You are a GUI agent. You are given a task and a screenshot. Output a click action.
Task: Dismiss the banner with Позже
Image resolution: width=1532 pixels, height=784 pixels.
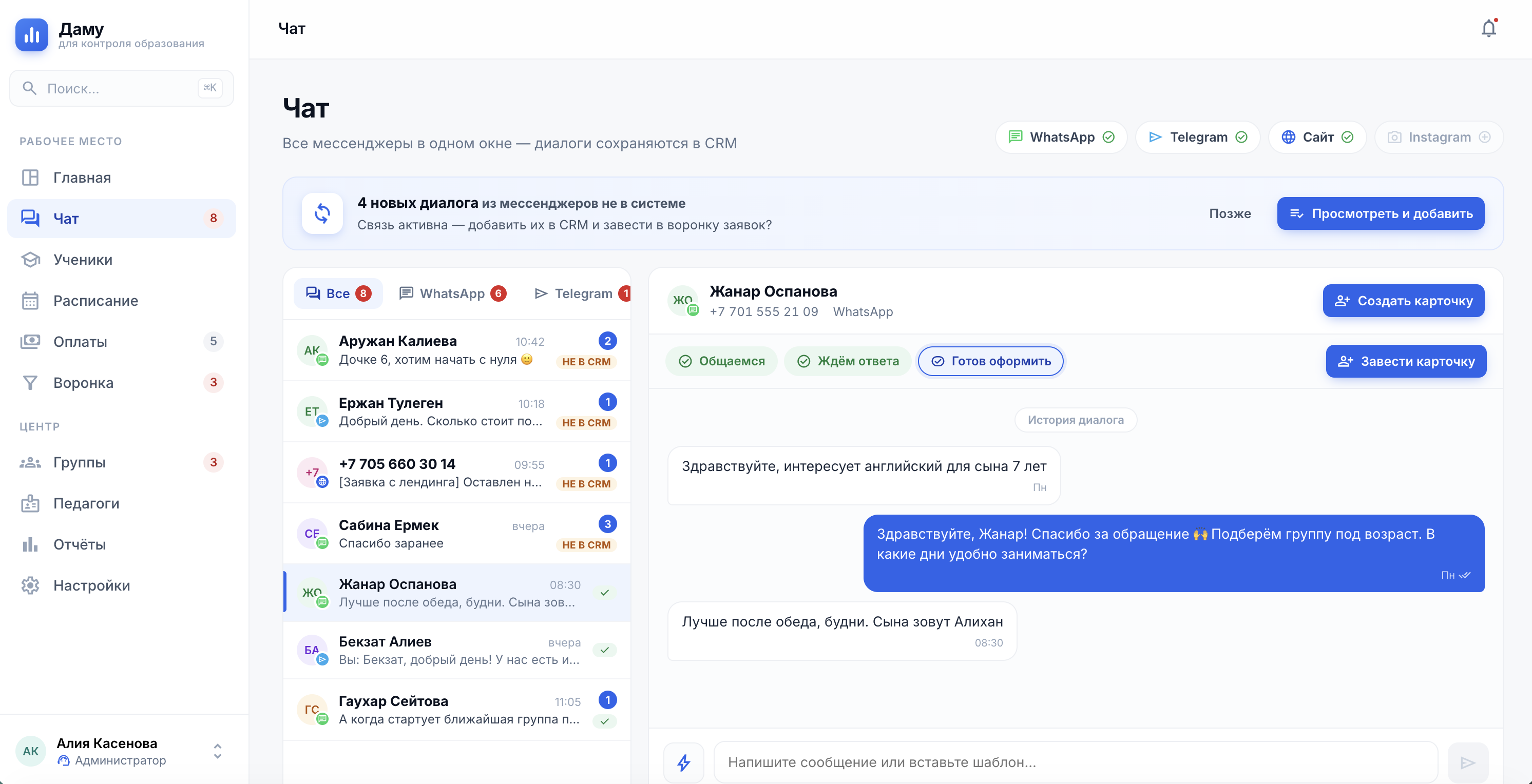point(1230,213)
